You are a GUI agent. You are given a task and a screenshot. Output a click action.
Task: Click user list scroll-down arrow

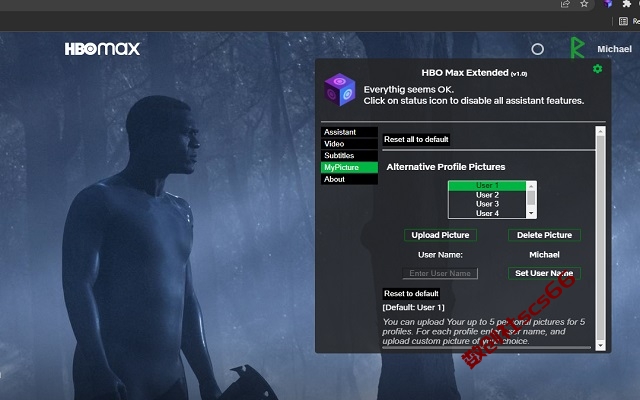coord(531,213)
